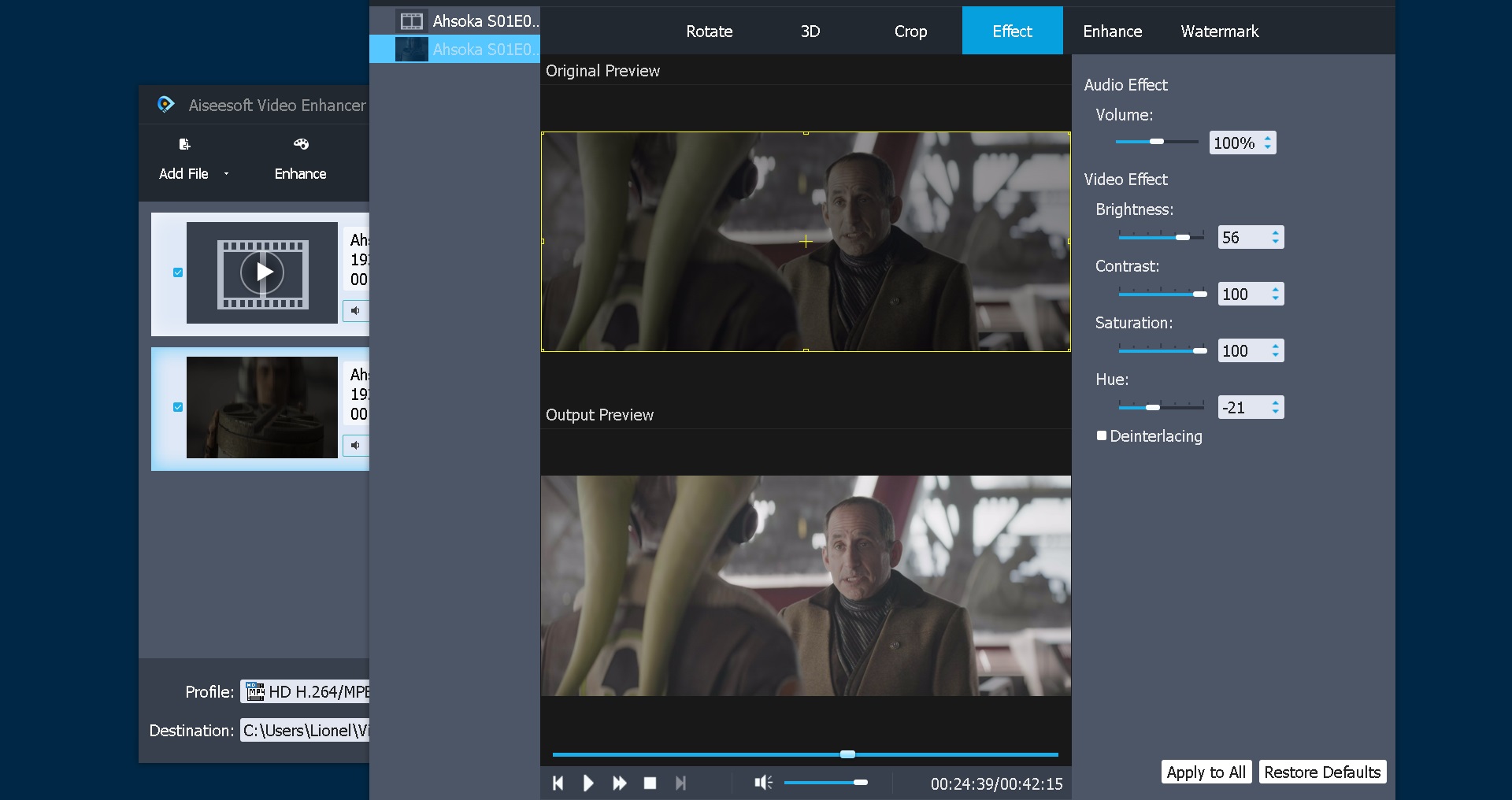Viewport: 1512px width, 800px height.
Task: Uncheck the first video file checkbox
Action: pos(178,272)
